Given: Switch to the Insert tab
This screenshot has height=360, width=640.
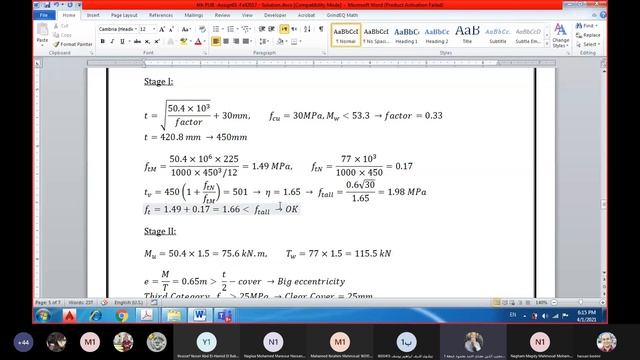Looking at the screenshot, I should (x=93, y=15).
